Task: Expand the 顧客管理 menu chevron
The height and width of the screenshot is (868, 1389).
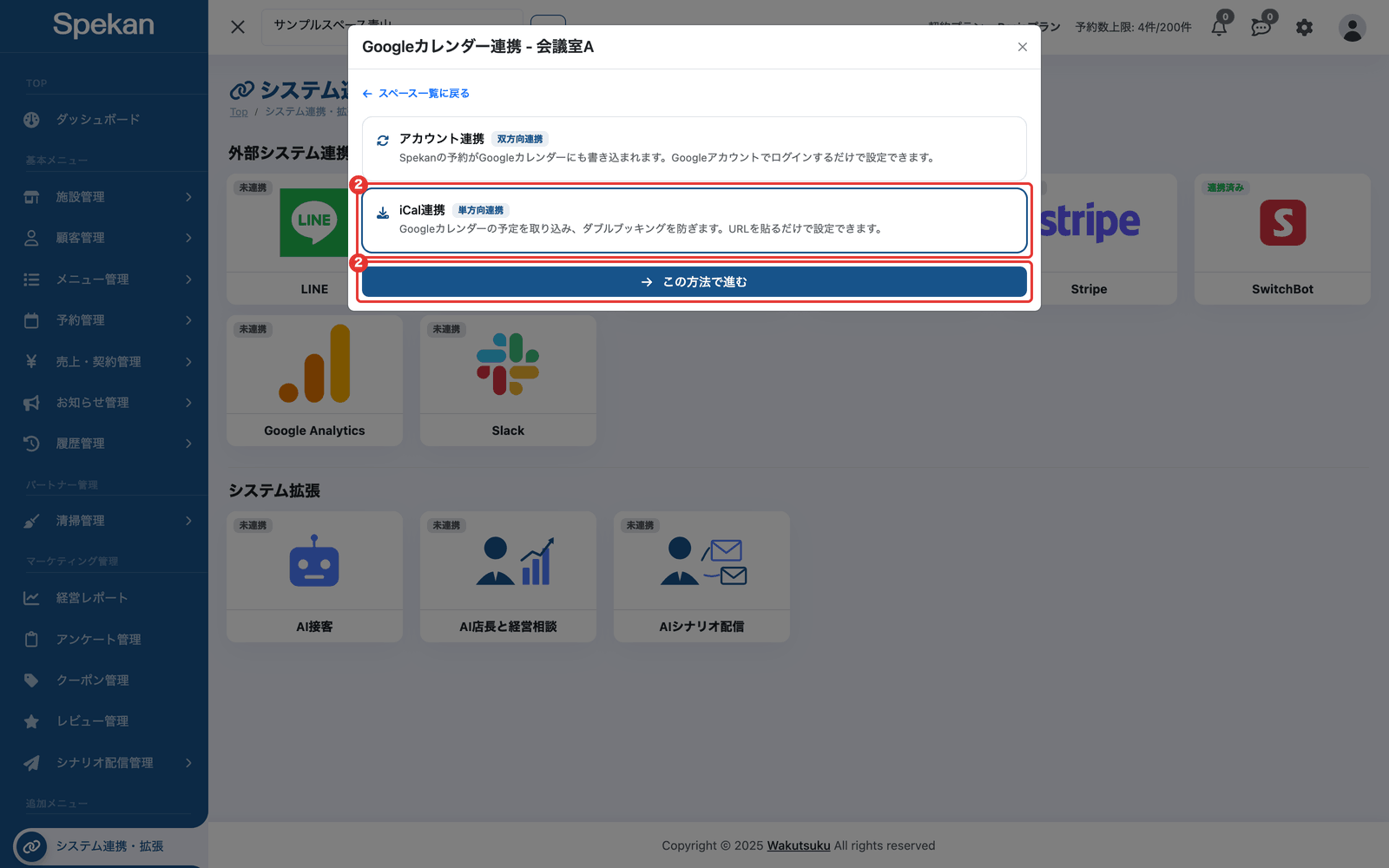Action: click(188, 238)
